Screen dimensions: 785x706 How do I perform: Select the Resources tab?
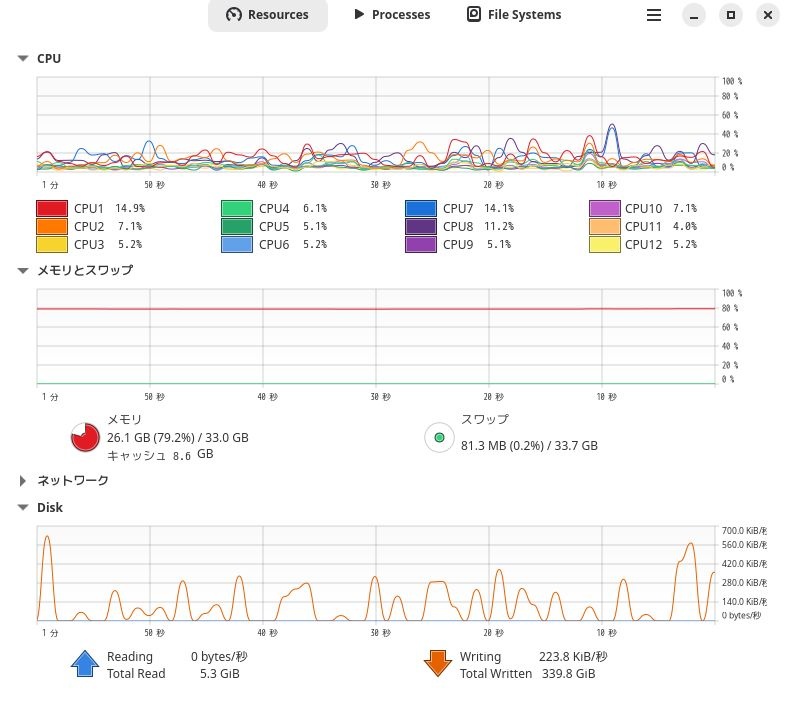[267, 15]
